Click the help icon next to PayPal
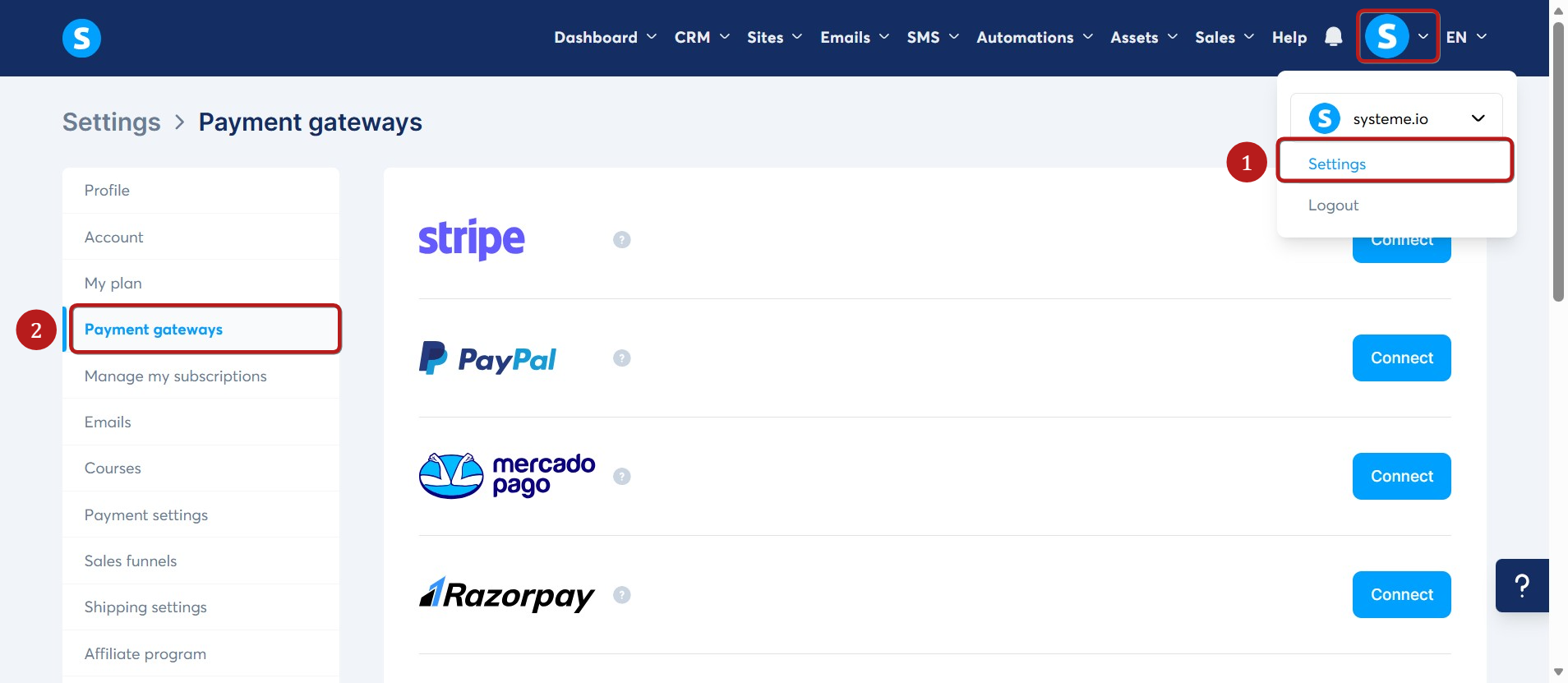The image size is (1568, 683). (622, 358)
